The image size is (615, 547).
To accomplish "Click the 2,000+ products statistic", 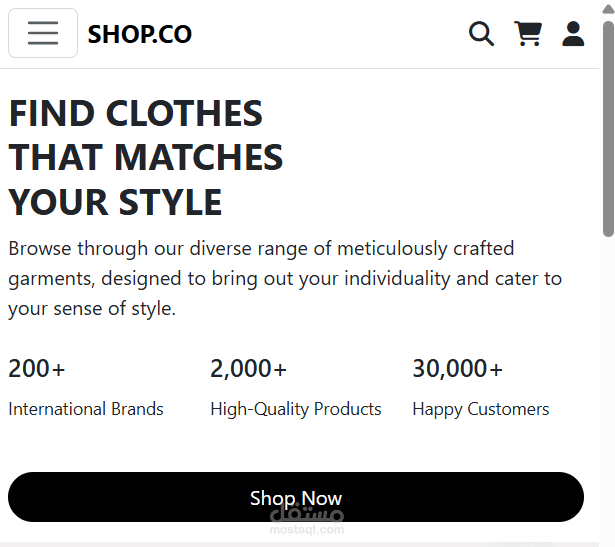I will tap(248, 369).
